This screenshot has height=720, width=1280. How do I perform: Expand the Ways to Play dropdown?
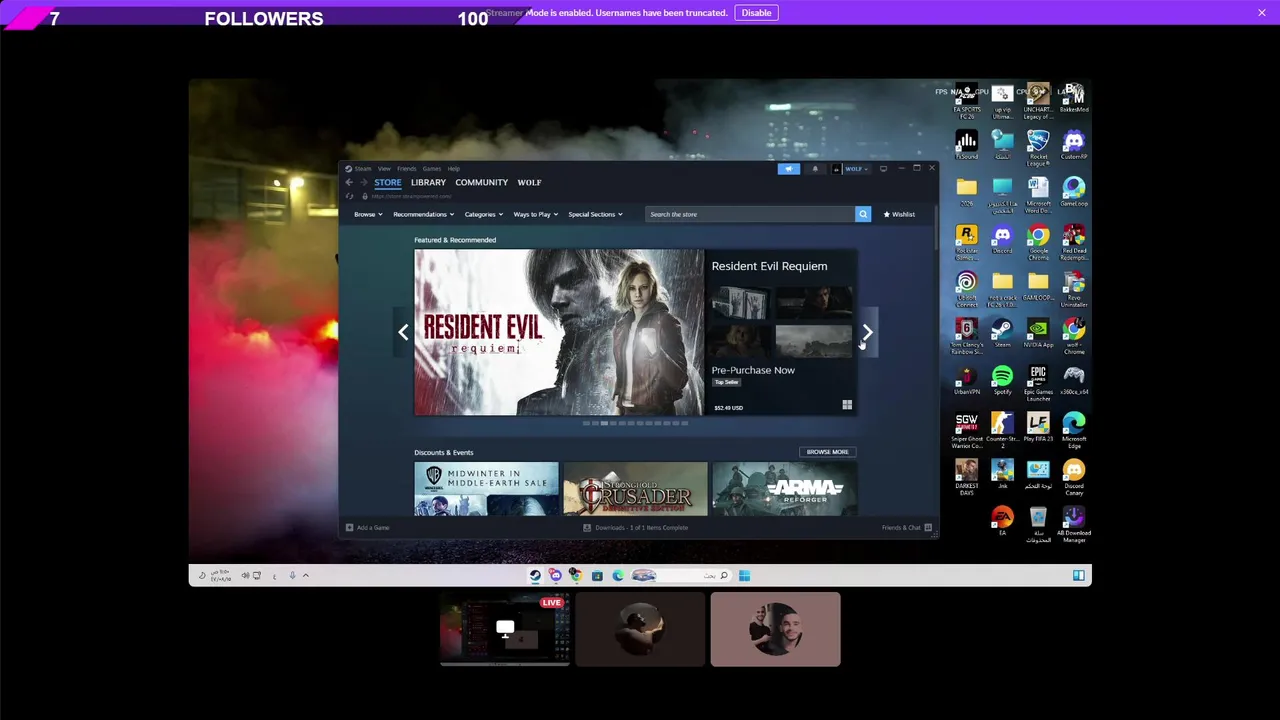coord(536,214)
